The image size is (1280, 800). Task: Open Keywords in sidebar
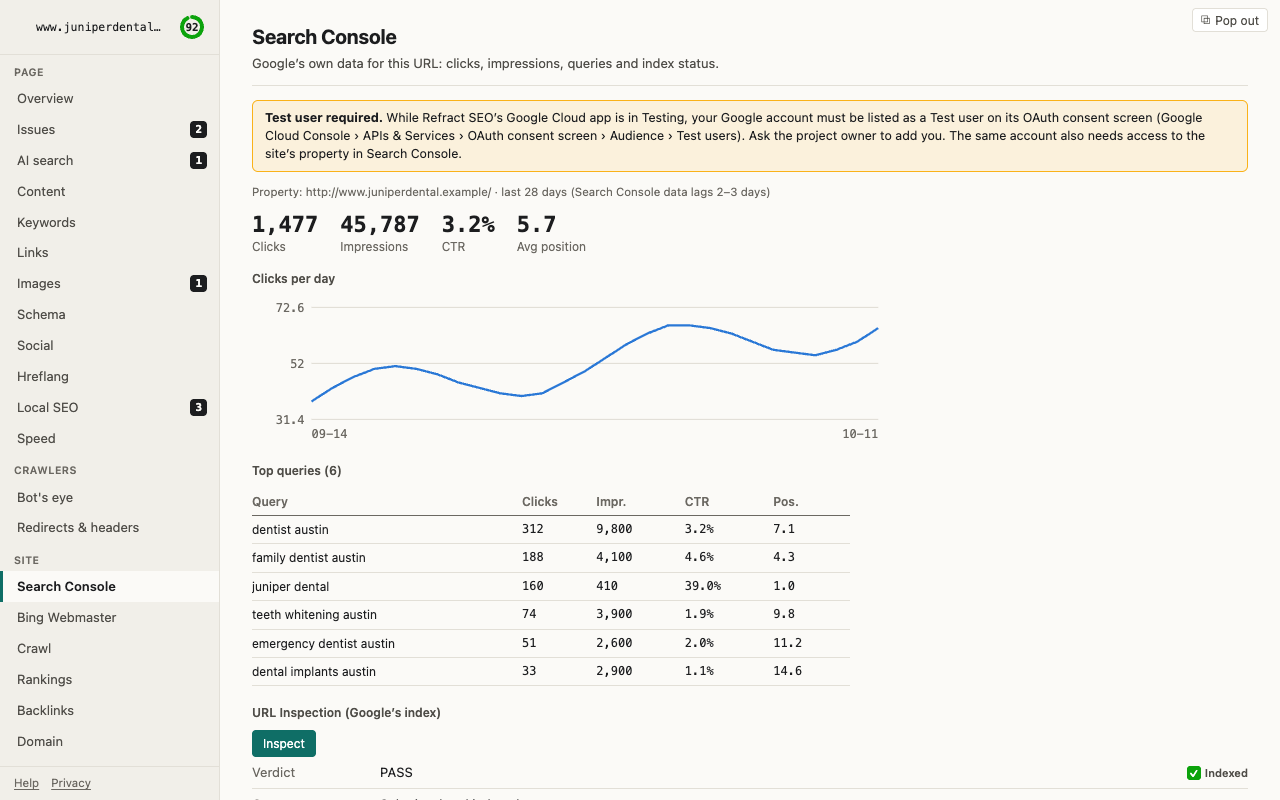[x=110, y=222]
